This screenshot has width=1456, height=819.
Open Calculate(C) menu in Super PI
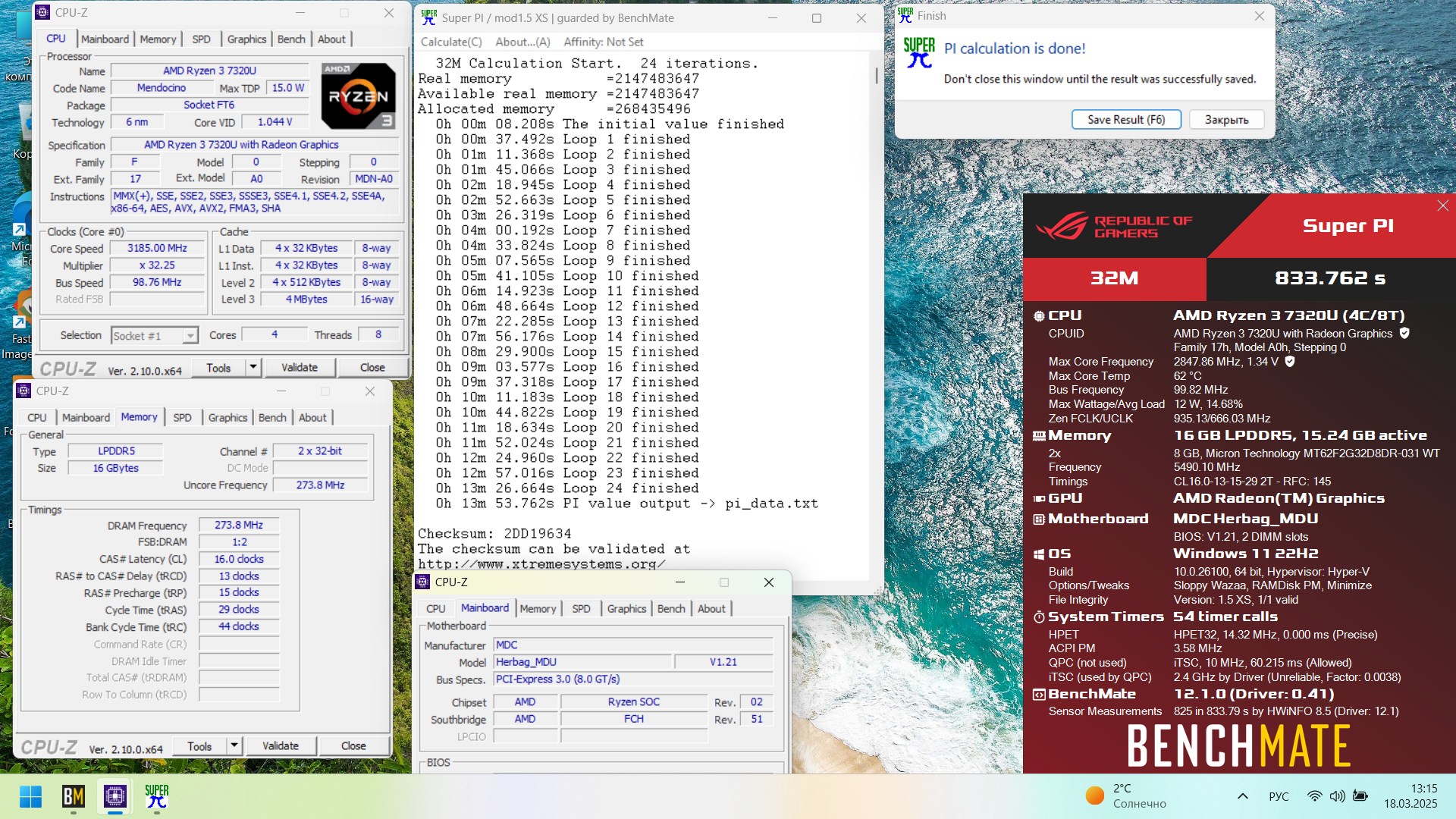[451, 42]
